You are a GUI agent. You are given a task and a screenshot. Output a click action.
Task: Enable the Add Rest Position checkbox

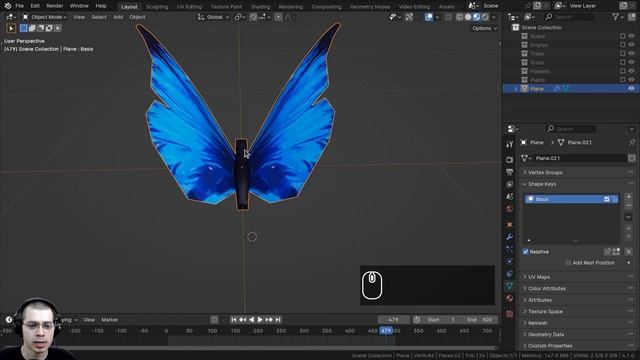[x=568, y=263]
